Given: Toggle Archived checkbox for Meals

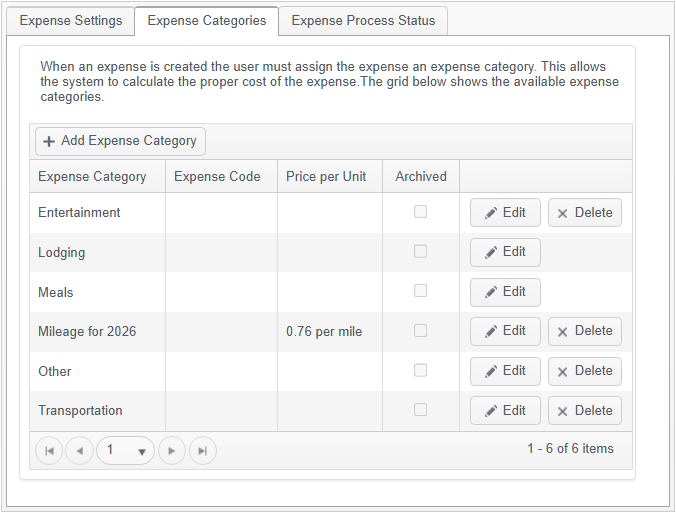Looking at the screenshot, I should click(x=420, y=291).
